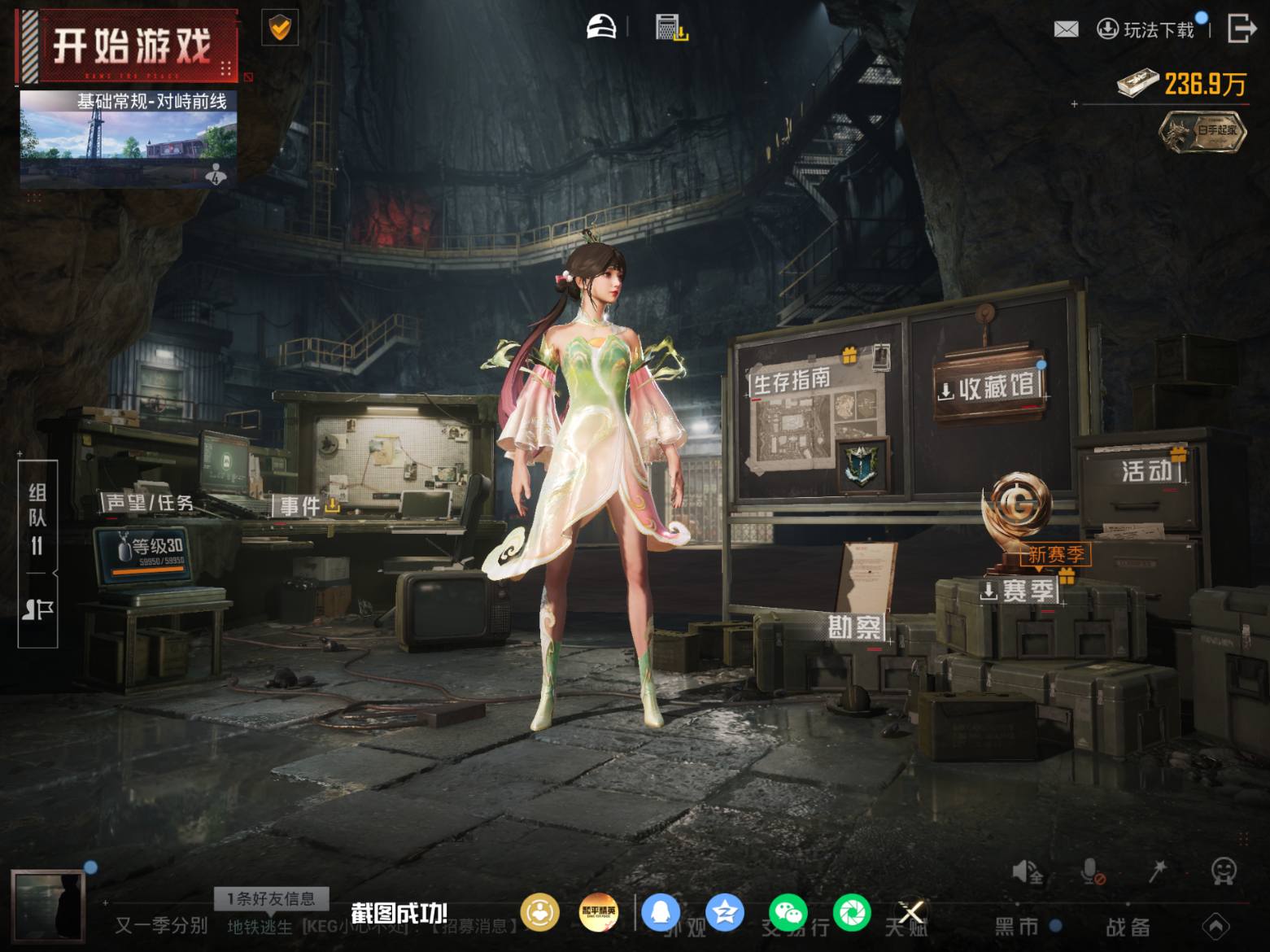The image size is (1270, 952).
Task: Click the mode grid dots on 开始游戏
Action: (226, 68)
